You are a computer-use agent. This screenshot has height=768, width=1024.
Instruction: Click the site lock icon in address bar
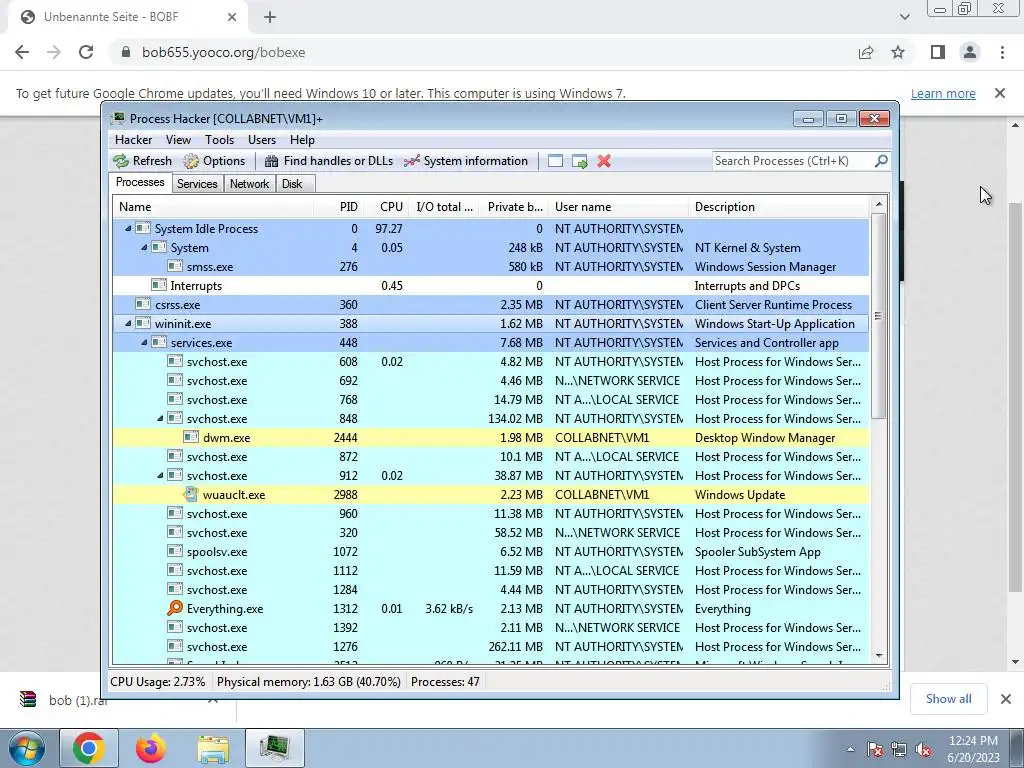[126, 52]
